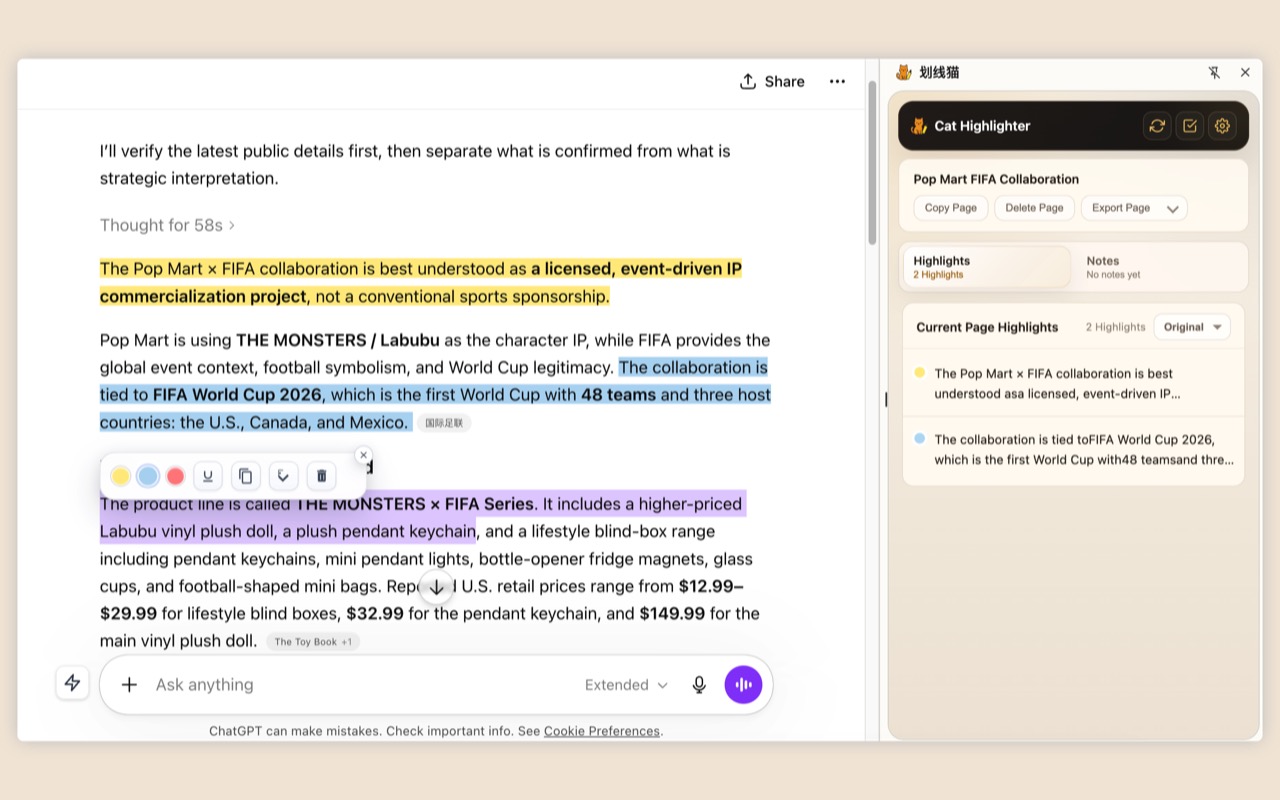Screen dimensions: 1280x800
Task: Expand the 'Thought for 58s' section
Action: coord(167,225)
